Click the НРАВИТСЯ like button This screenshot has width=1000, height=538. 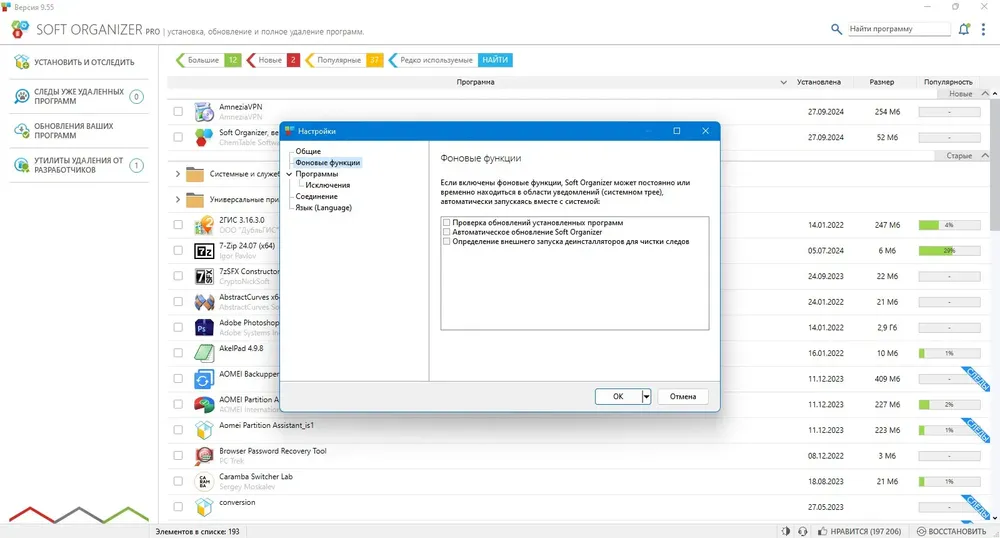(859, 531)
